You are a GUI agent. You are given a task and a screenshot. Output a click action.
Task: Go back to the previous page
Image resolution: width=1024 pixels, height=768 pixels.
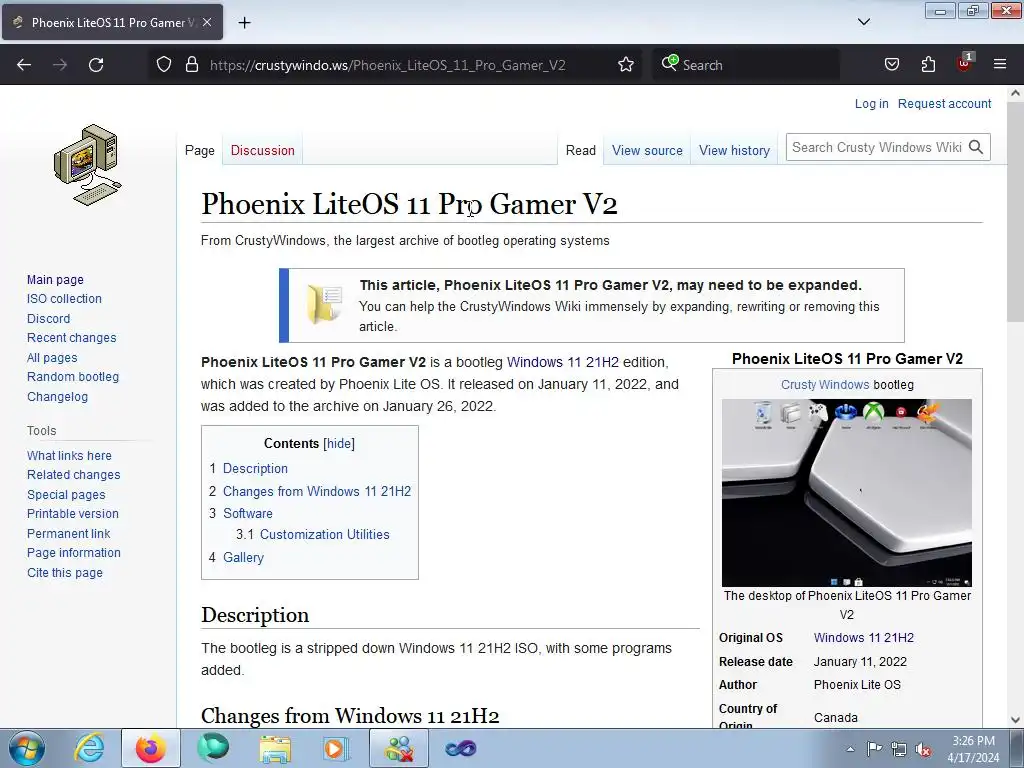[x=24, y=65]
